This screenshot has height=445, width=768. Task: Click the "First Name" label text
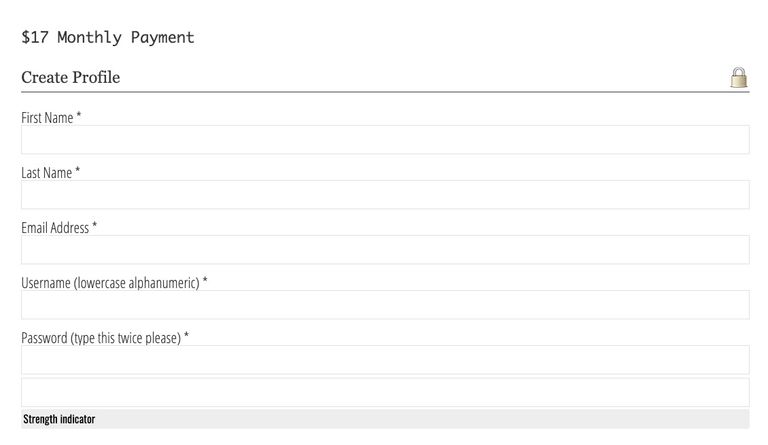tap(47, 118)
